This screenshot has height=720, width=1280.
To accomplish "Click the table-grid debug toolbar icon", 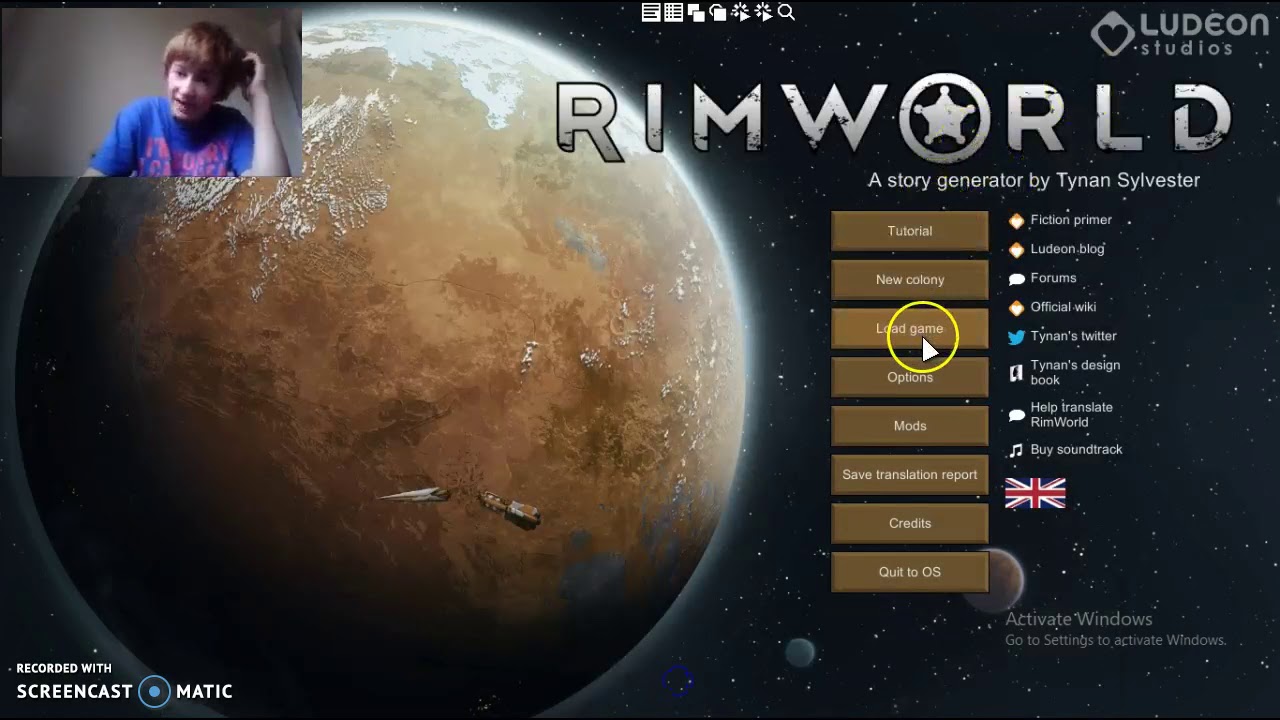I will (673, 12).
